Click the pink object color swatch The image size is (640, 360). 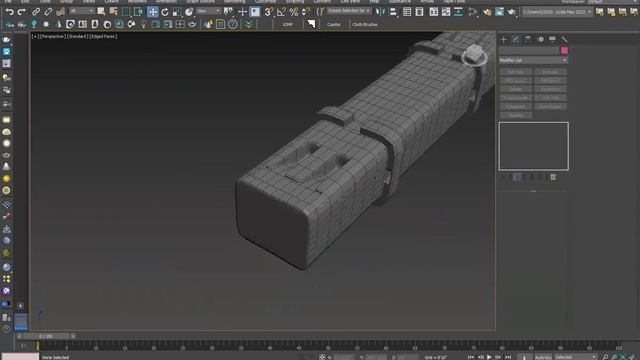click(x=564, y=51)
